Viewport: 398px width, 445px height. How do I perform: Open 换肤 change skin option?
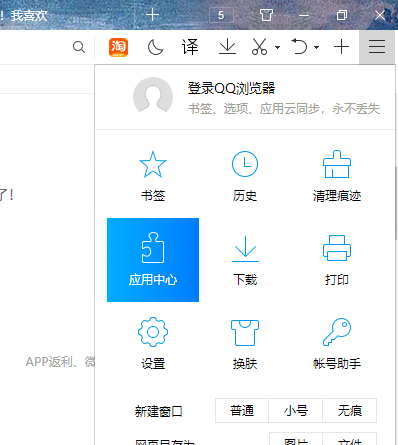pyautogui.click(x=245, y=344)
